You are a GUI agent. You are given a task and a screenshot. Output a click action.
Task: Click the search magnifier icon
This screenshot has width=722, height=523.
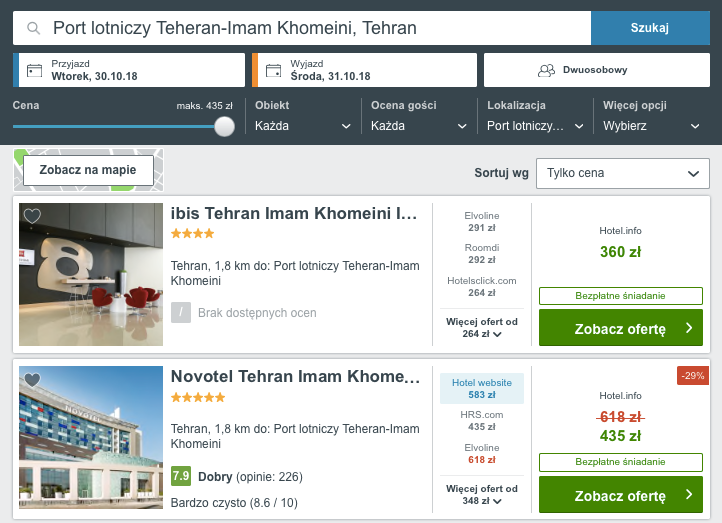[x=33, y=28]
